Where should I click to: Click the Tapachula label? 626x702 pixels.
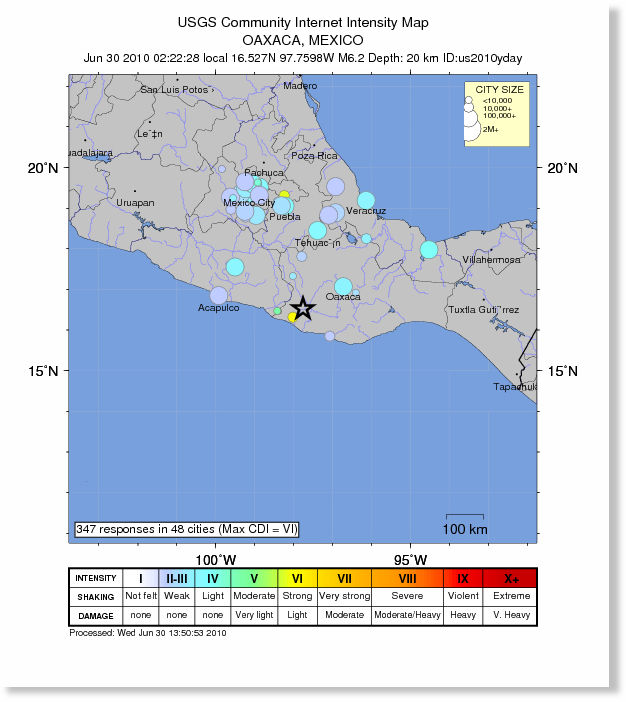click(515, 387)
